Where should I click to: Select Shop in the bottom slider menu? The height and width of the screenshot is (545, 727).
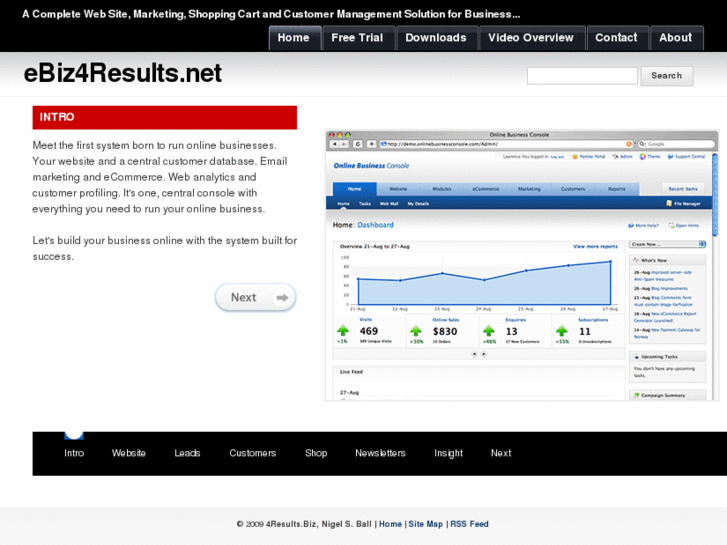316,453
